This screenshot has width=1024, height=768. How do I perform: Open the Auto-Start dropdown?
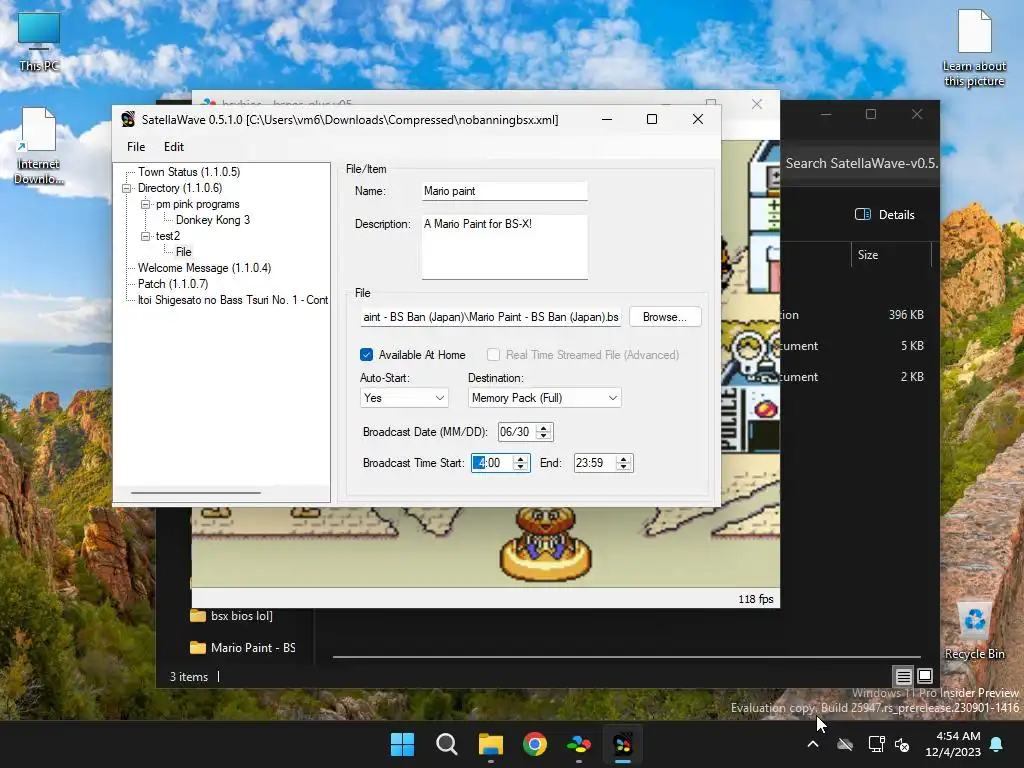coord(404,398)
